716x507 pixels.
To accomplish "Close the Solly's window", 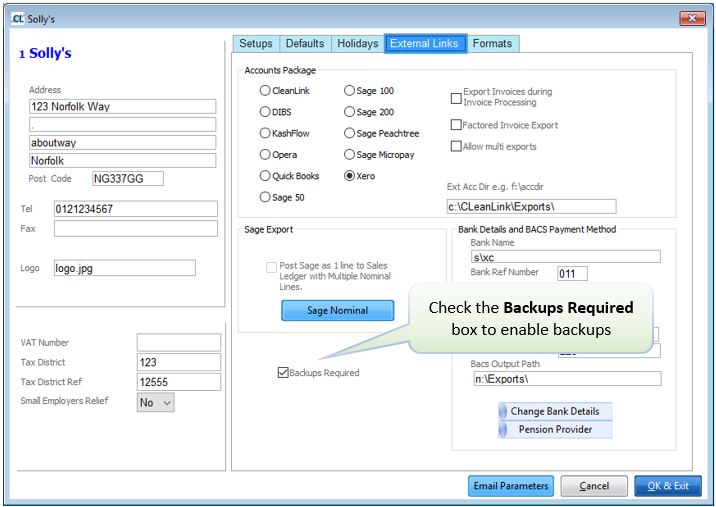I will (692, 18).
